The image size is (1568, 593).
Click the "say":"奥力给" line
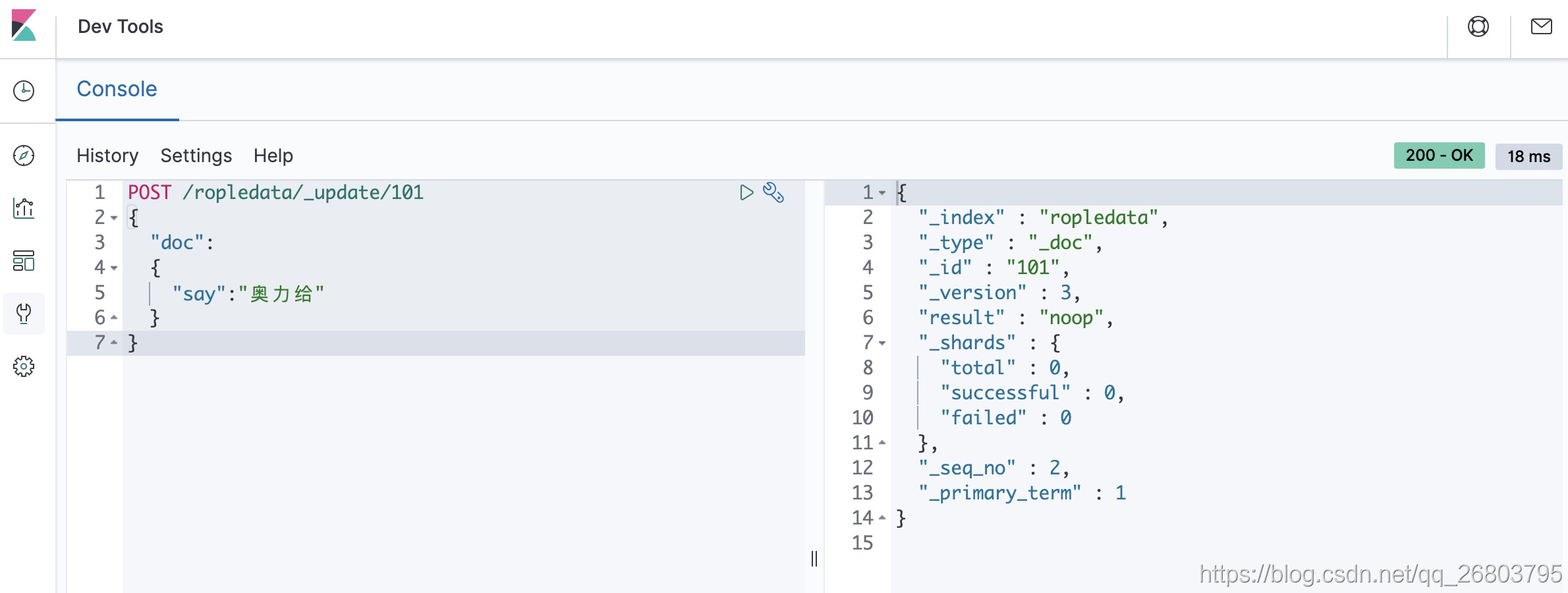[x=248, y=293]
